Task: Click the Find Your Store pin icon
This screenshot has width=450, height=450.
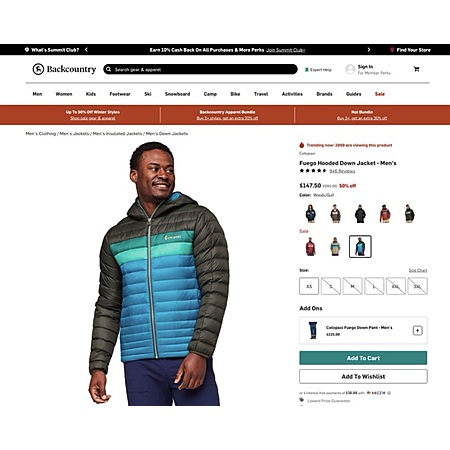Action: pyautogui.click(x=392, y=50)
